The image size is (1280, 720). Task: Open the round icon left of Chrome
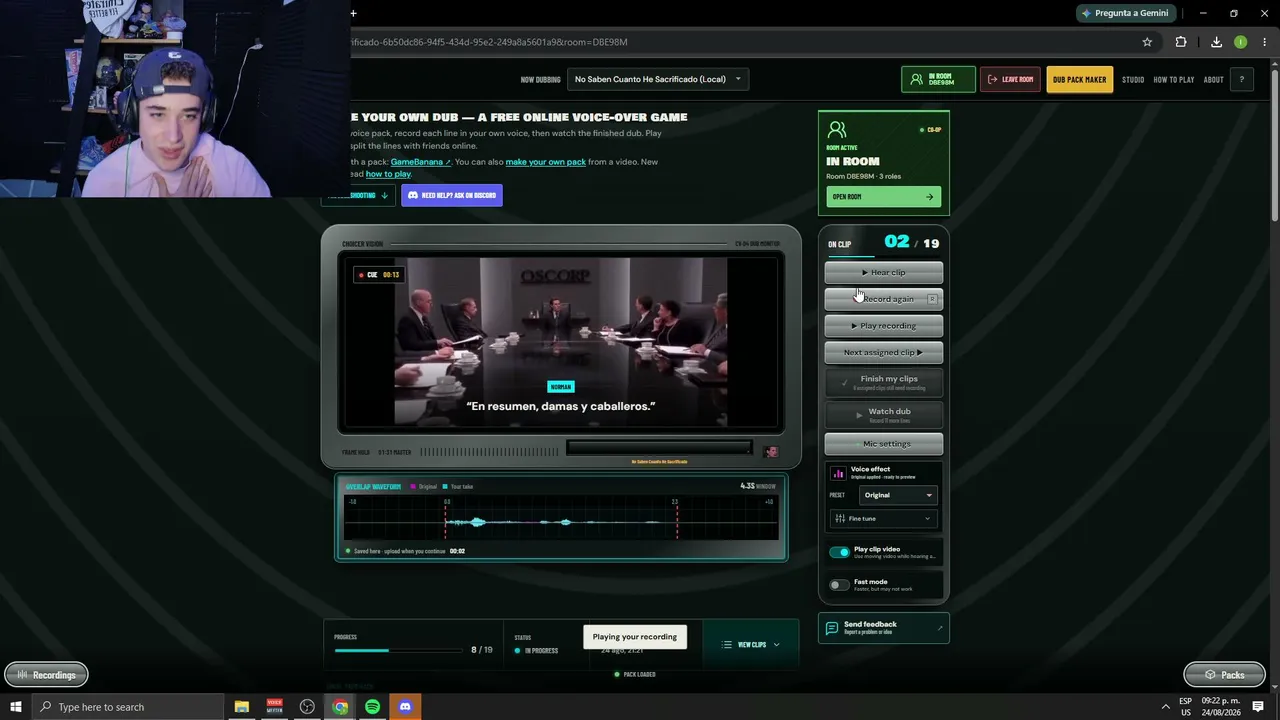point(307,707)
